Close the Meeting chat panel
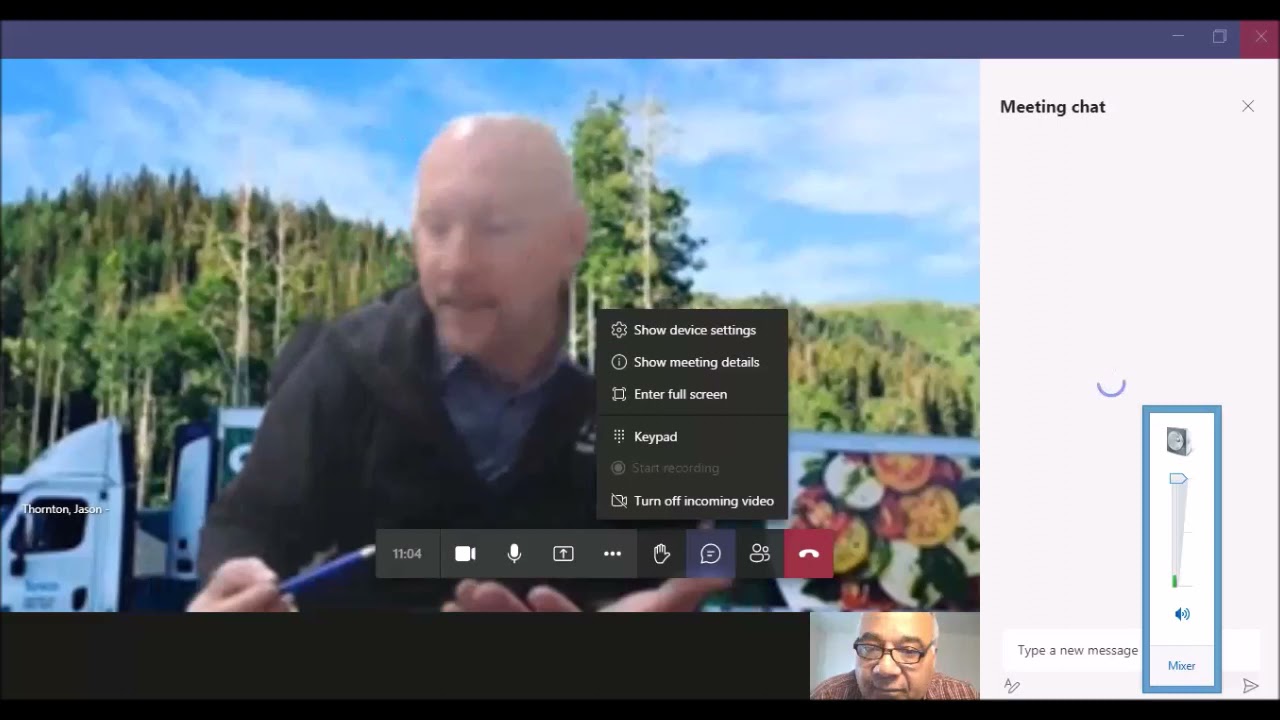The image size is (1280, 720). (x=1247, y=106)
